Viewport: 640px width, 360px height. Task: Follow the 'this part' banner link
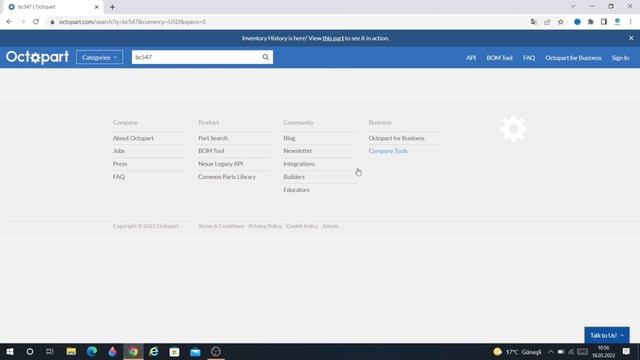tap(333, 38)
